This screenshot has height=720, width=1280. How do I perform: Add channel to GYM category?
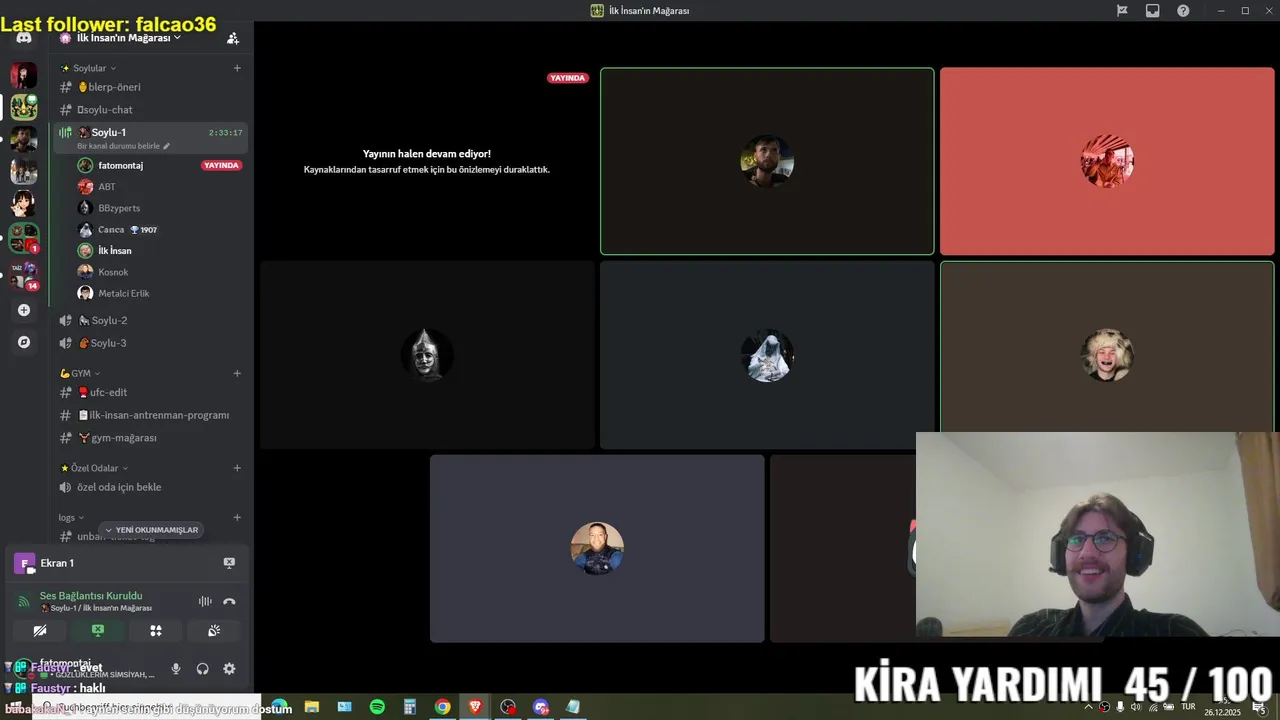coord(237,373)
